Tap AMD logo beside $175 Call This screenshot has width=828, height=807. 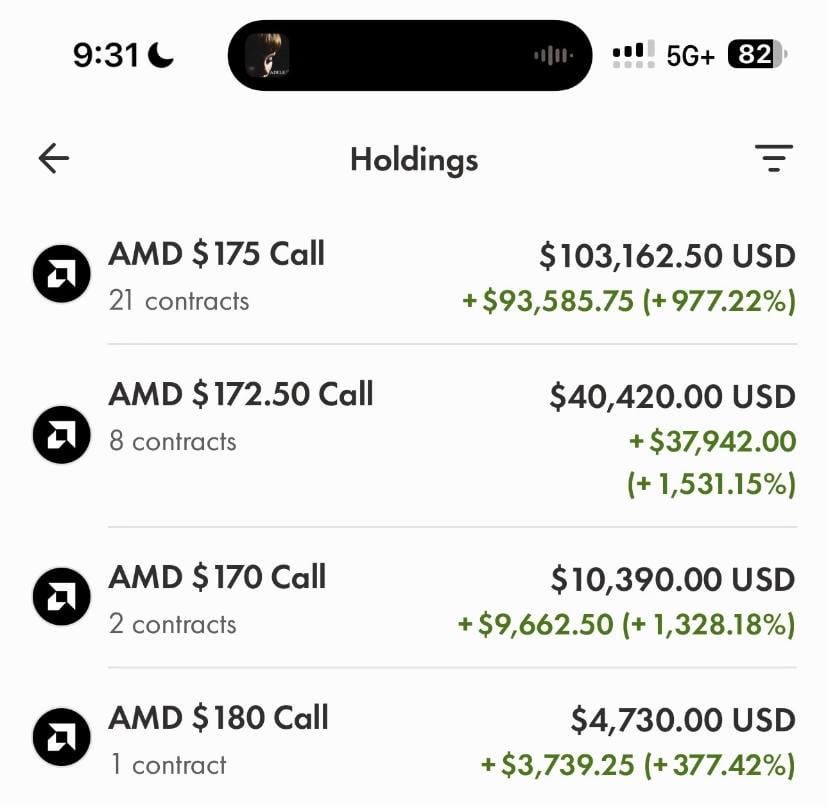[62, 273]
